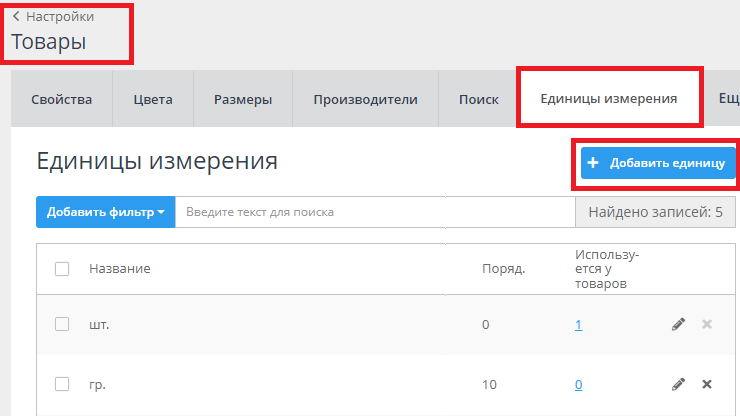This screenshot has height=416, width=740.
Task: Check the checkbox for the гр. row
Action: pos(62,384)
